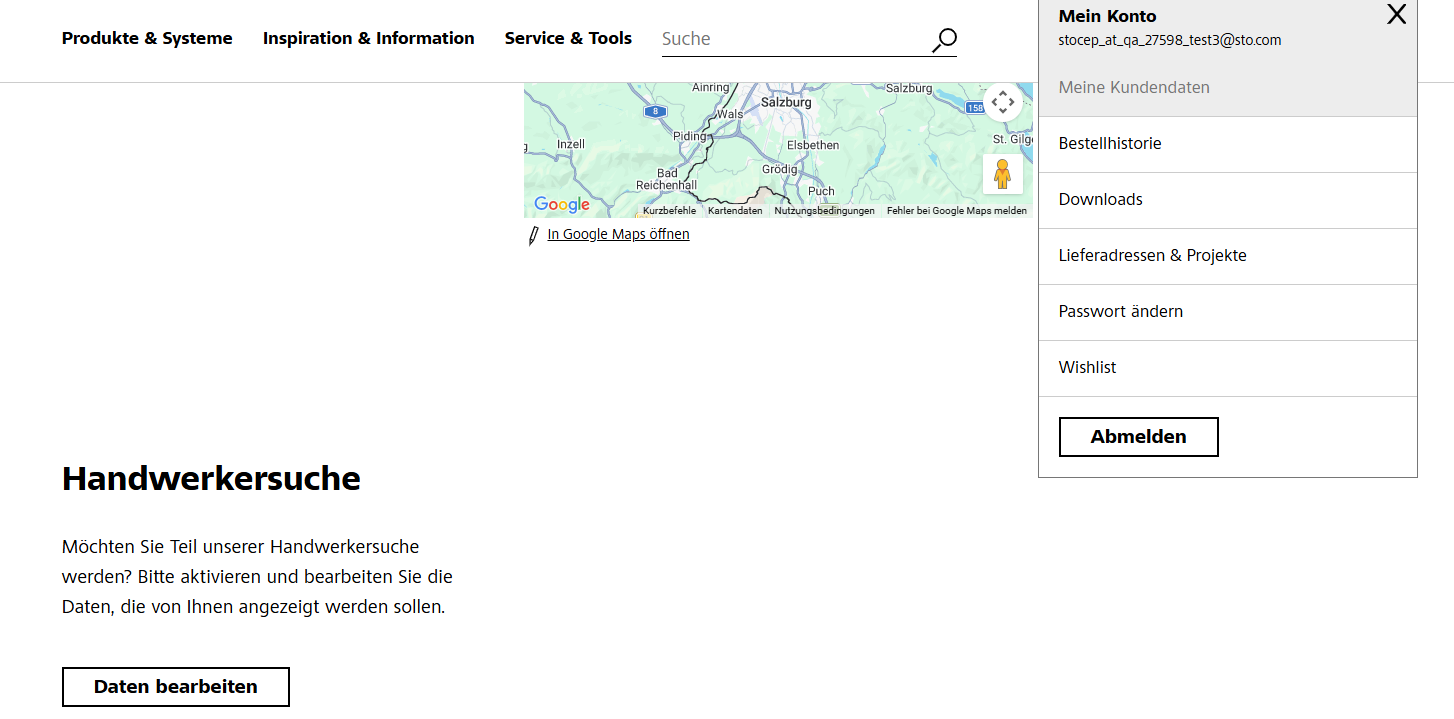
Task: Click the Abmelden button
Action: [x=1139, y=437]
